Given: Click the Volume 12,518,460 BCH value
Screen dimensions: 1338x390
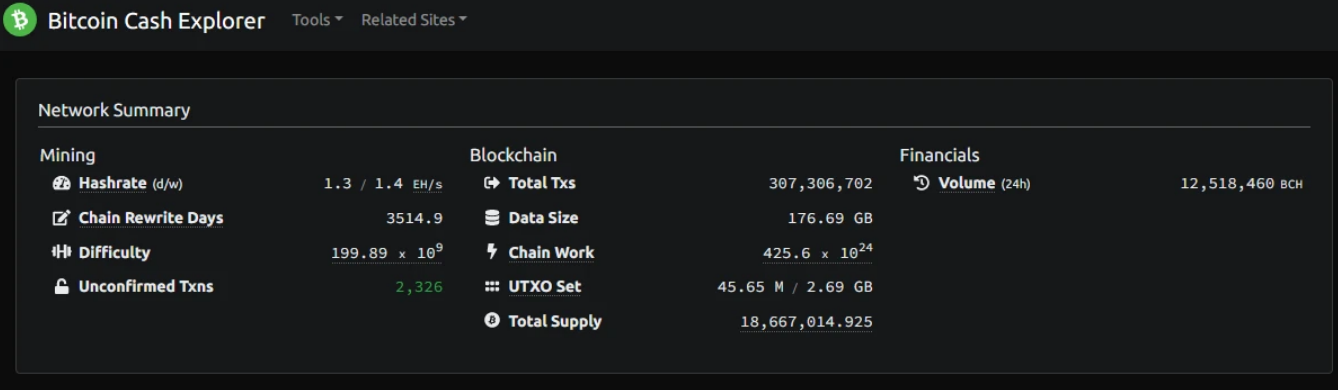Looking at the screenshot, I should pyautogui.click(x=1241, y=184).
